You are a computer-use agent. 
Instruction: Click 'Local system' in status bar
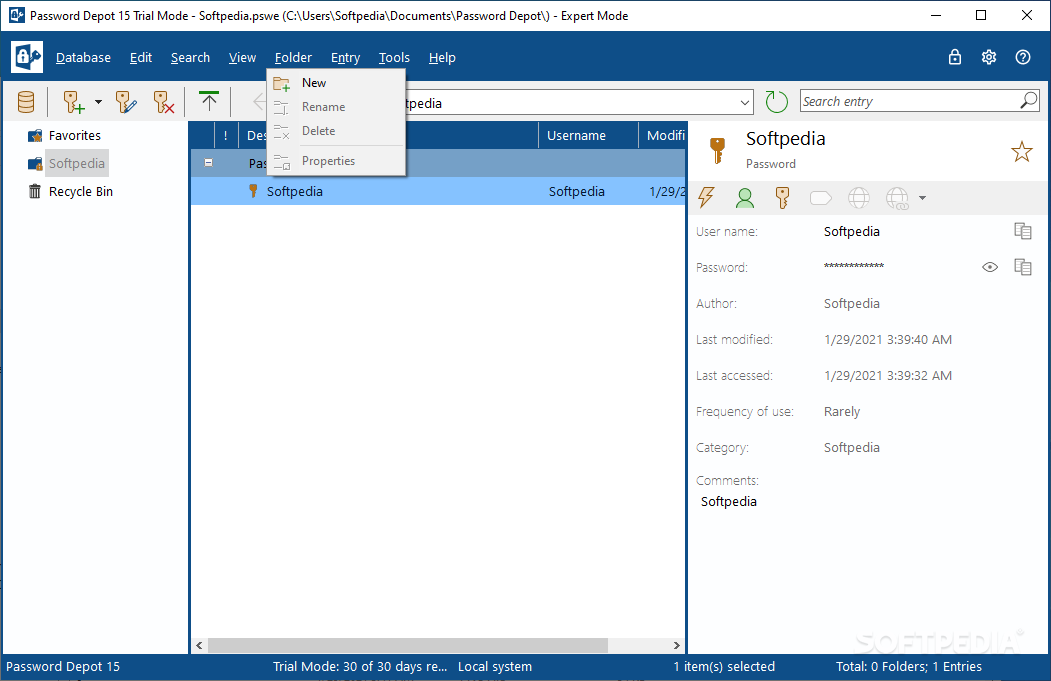tap(495, 667)
